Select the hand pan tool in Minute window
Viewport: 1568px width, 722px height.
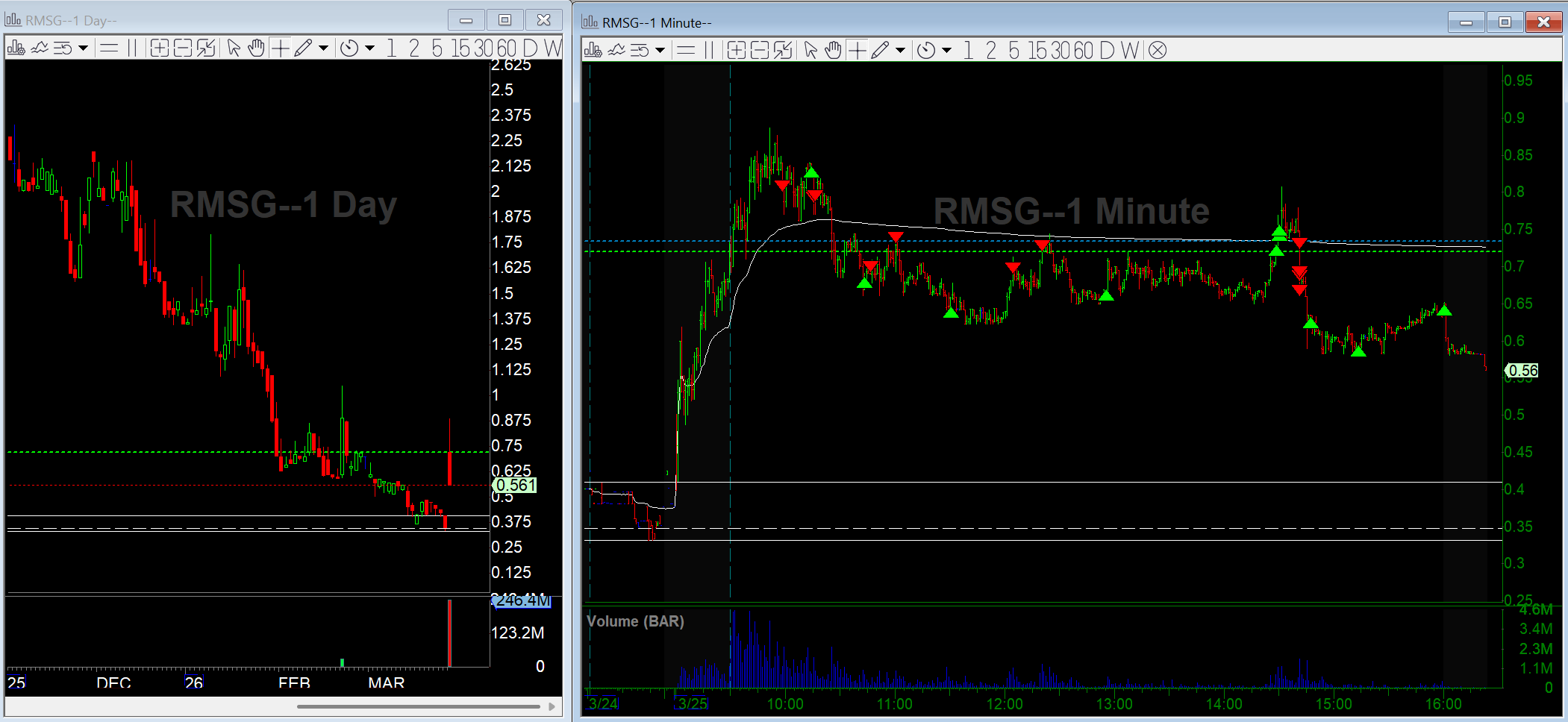(833, 50)
